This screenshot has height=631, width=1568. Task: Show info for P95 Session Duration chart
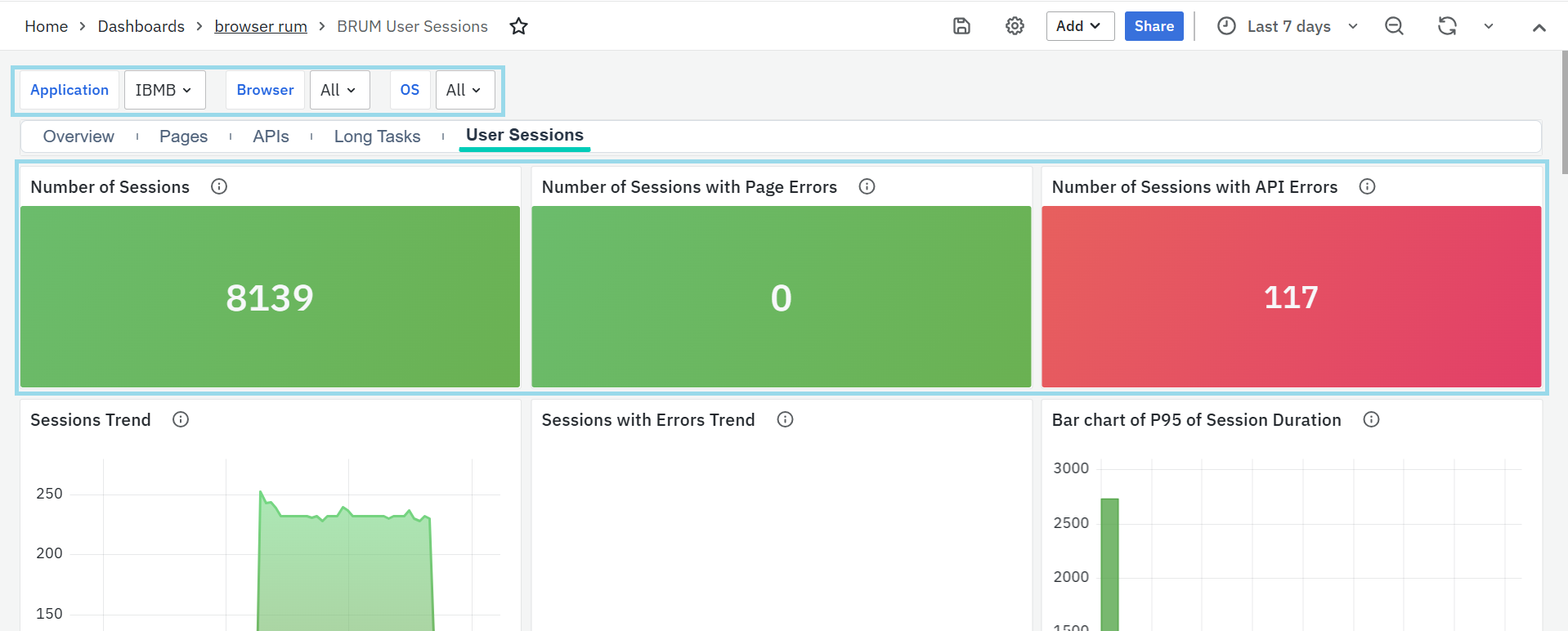[x=1371, y=419]
